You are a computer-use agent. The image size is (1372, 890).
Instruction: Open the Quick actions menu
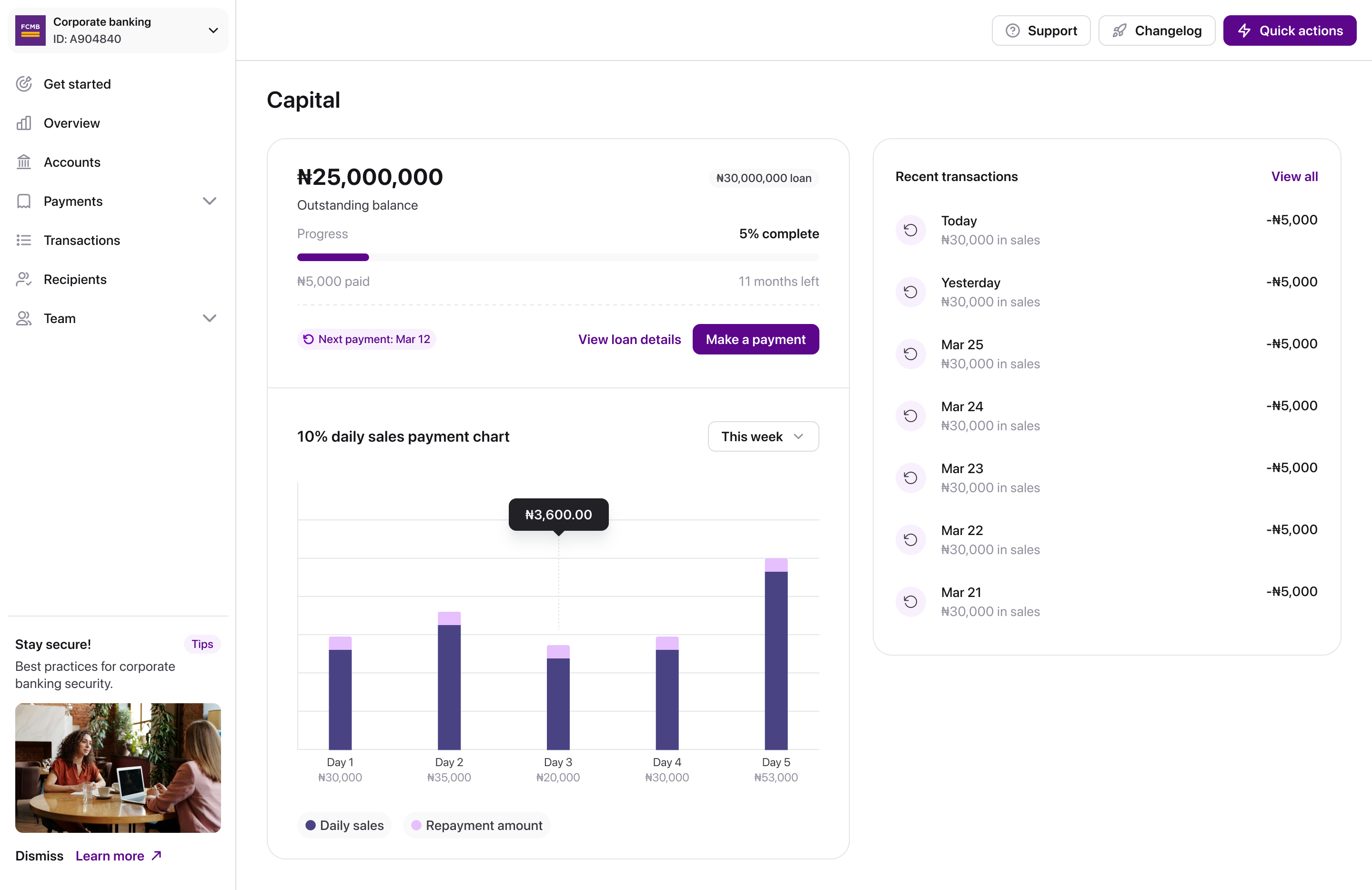point(1289,30)
